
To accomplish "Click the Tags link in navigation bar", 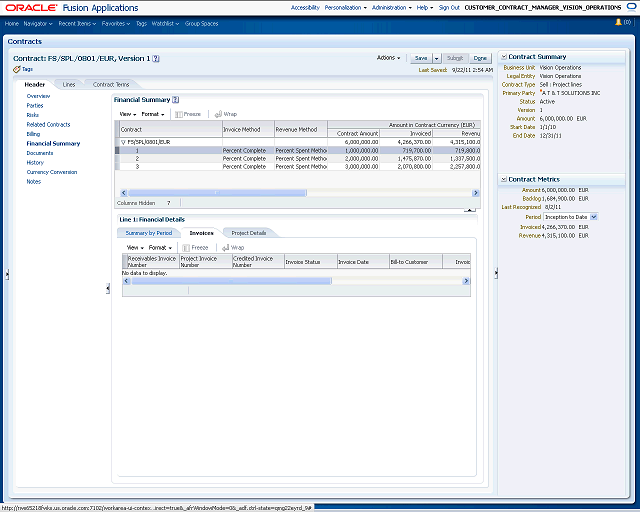I will (x=141, y=24).
